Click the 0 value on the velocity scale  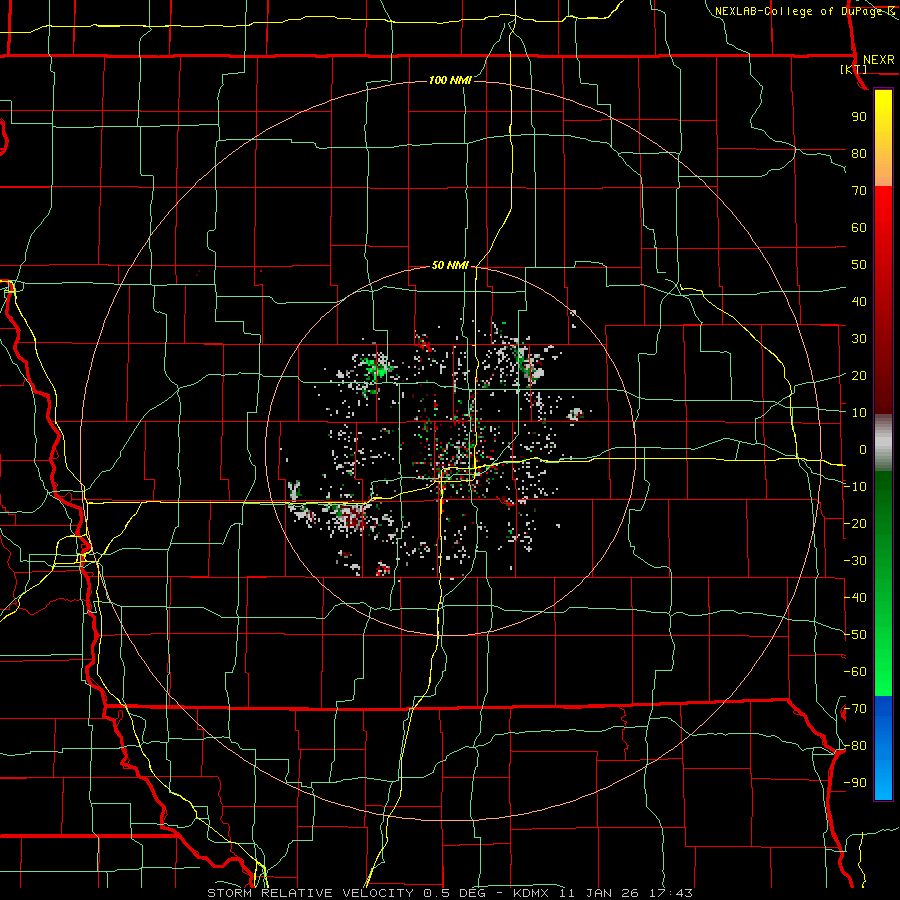[863, 449]
